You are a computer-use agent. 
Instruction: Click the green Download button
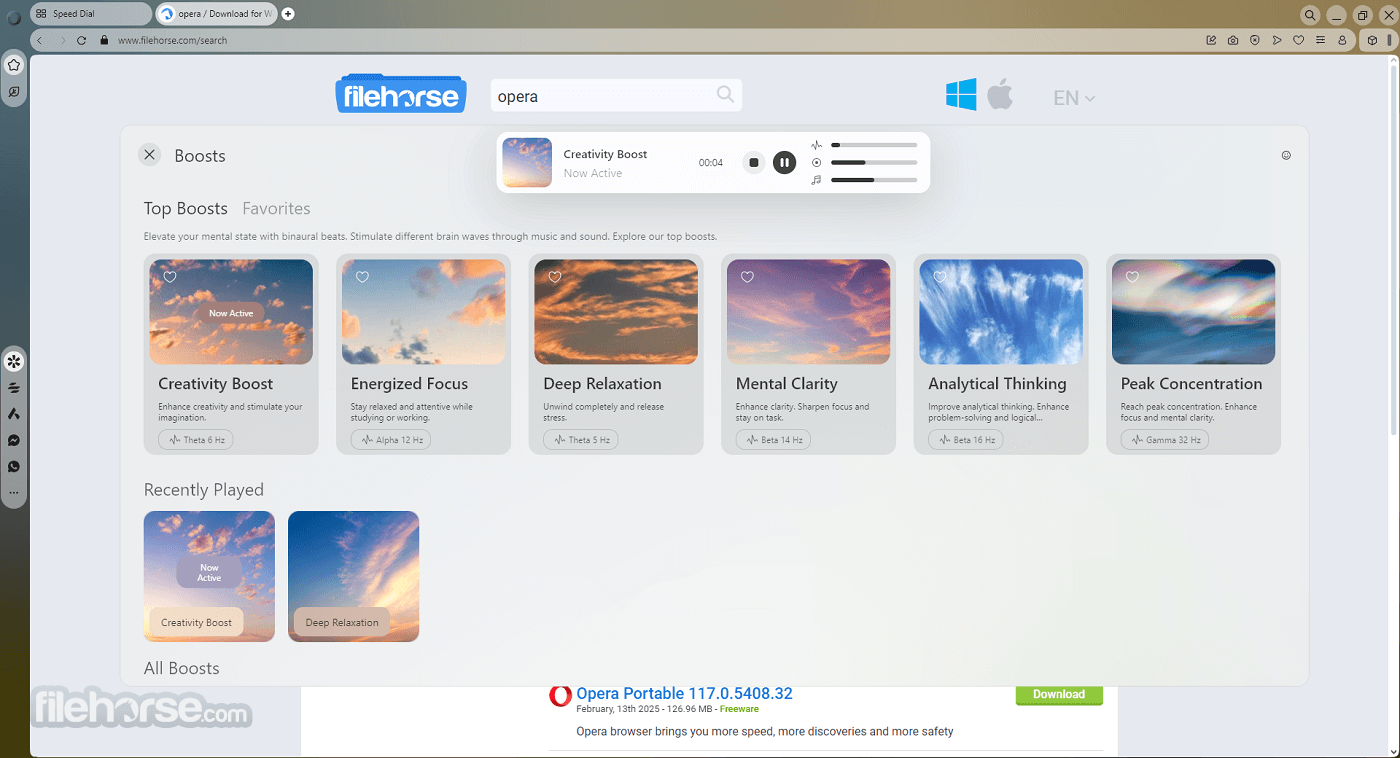tap(1059, 695)
